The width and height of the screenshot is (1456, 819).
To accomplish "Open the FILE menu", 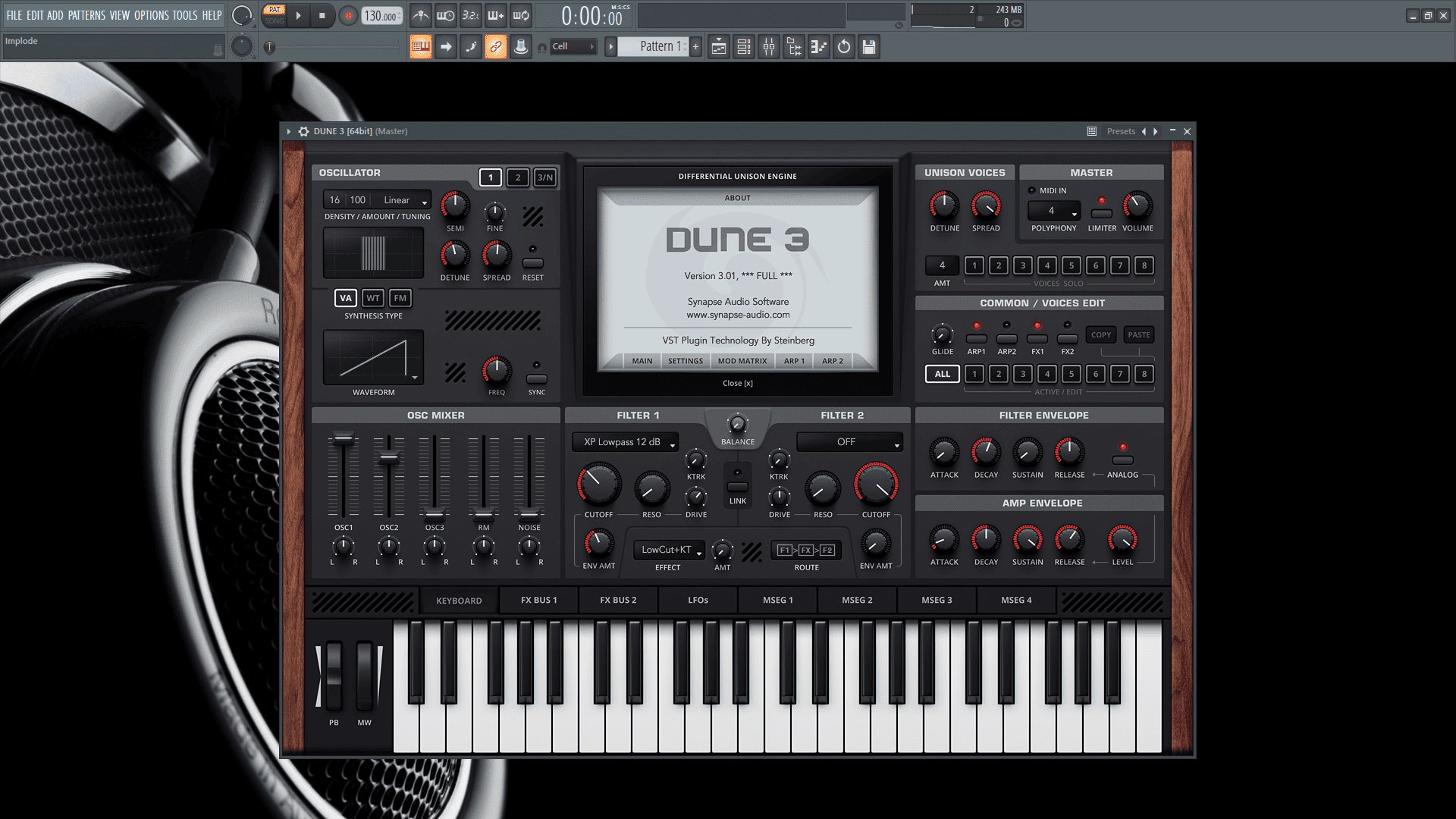I will click(14, 15).
